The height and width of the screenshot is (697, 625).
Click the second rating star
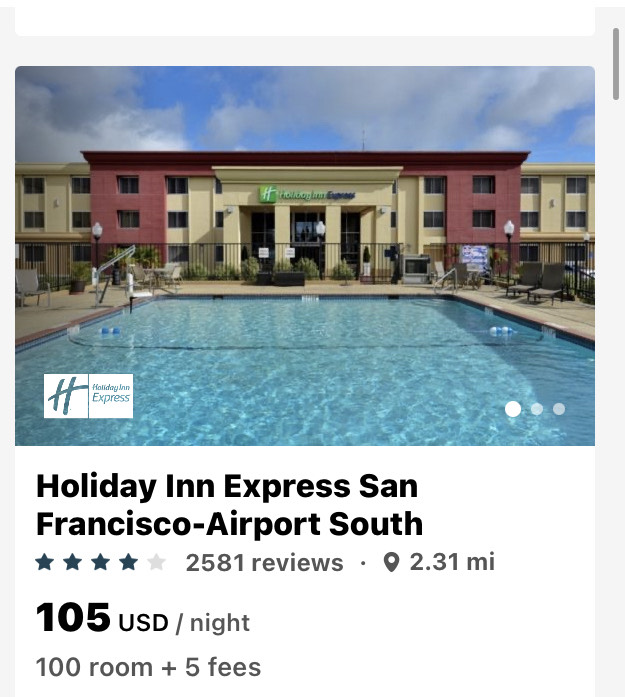point(72,562)
